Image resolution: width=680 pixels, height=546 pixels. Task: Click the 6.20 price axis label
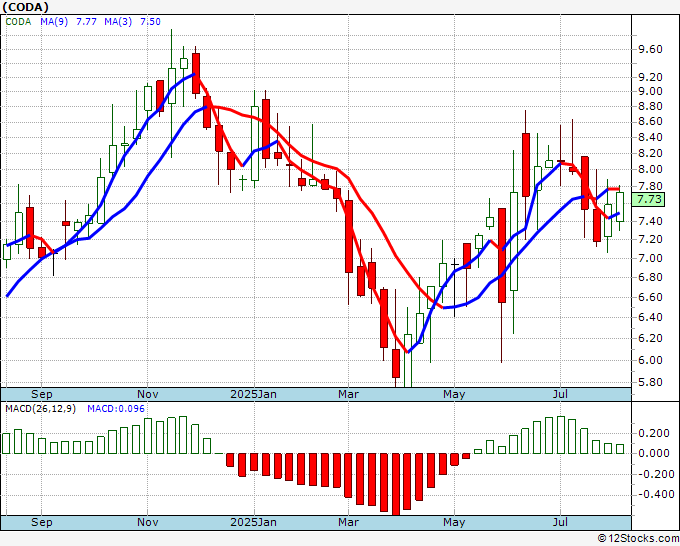point(650,338)
